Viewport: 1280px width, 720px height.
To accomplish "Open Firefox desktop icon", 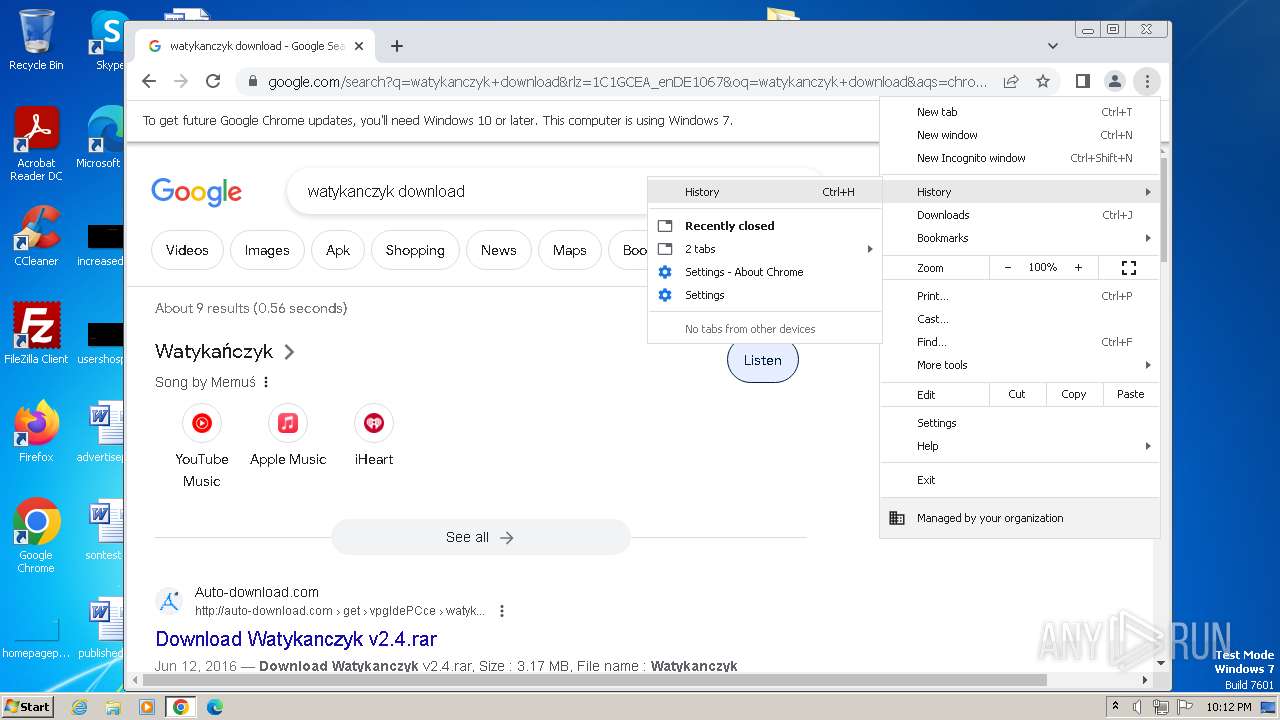I will 36,432.
